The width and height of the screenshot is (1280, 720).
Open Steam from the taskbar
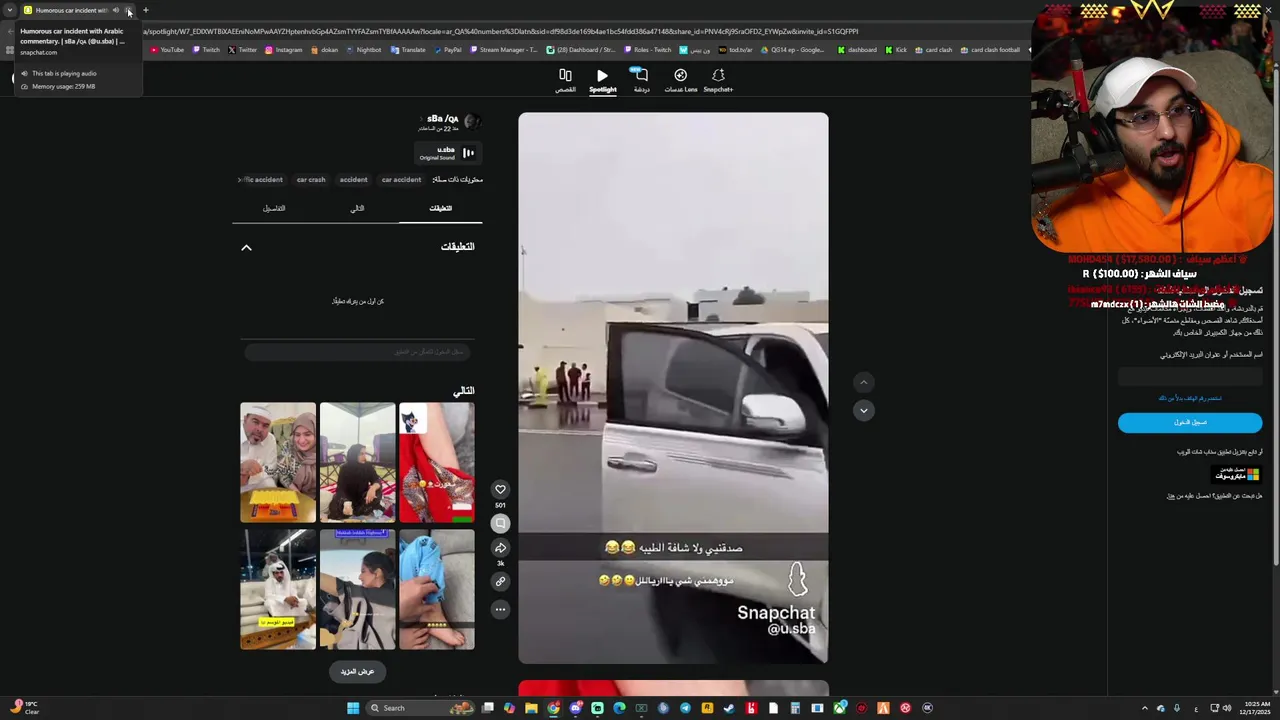click(x=729, y=708)
